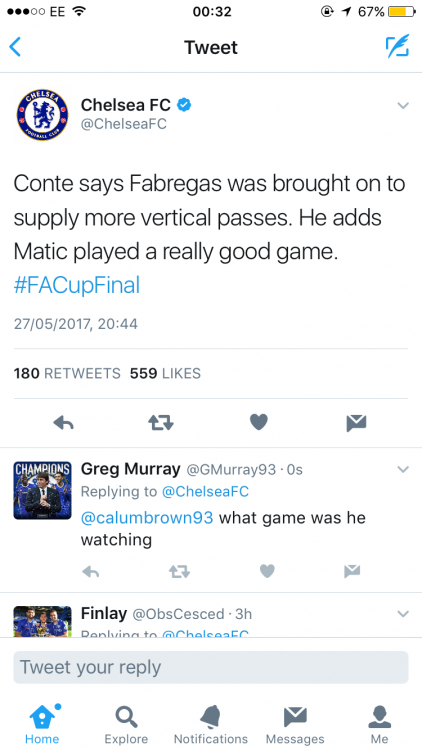Tap the compose new tweet icon

point(398,46)
